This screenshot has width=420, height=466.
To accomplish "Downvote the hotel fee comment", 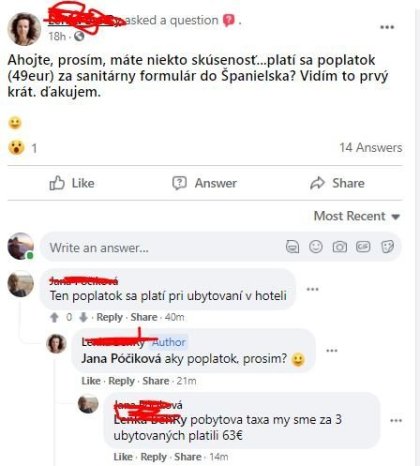I will [x=83, y=317].
